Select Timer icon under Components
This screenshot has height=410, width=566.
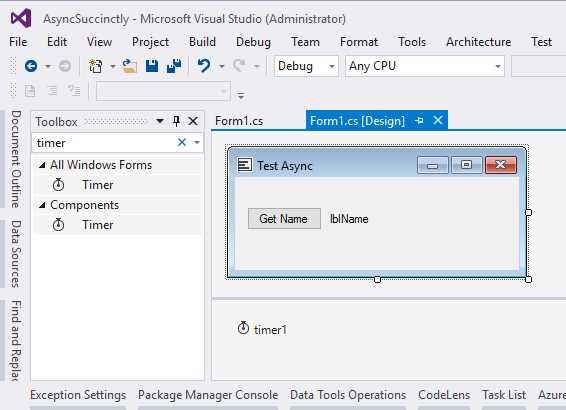click(x=58, y=225)
